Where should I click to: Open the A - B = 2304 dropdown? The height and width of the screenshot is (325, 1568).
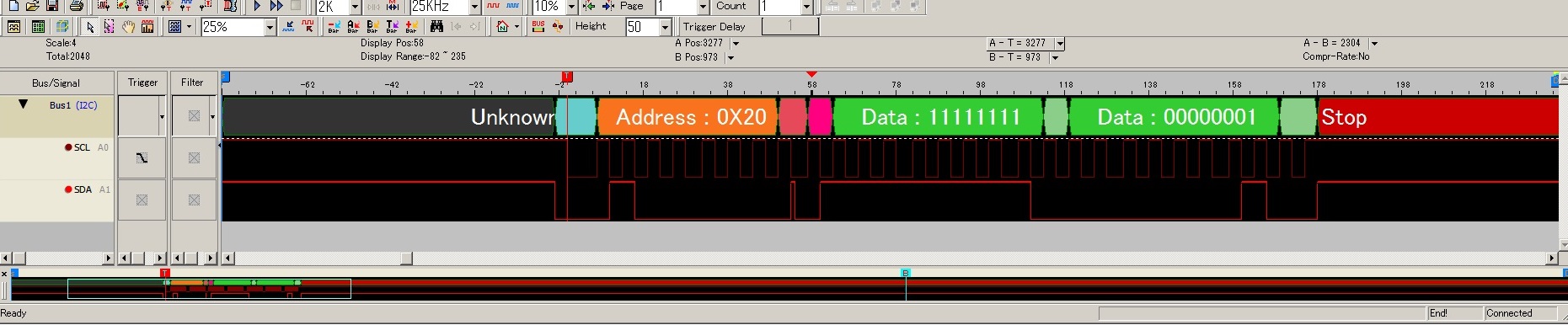pos(1374,43)
